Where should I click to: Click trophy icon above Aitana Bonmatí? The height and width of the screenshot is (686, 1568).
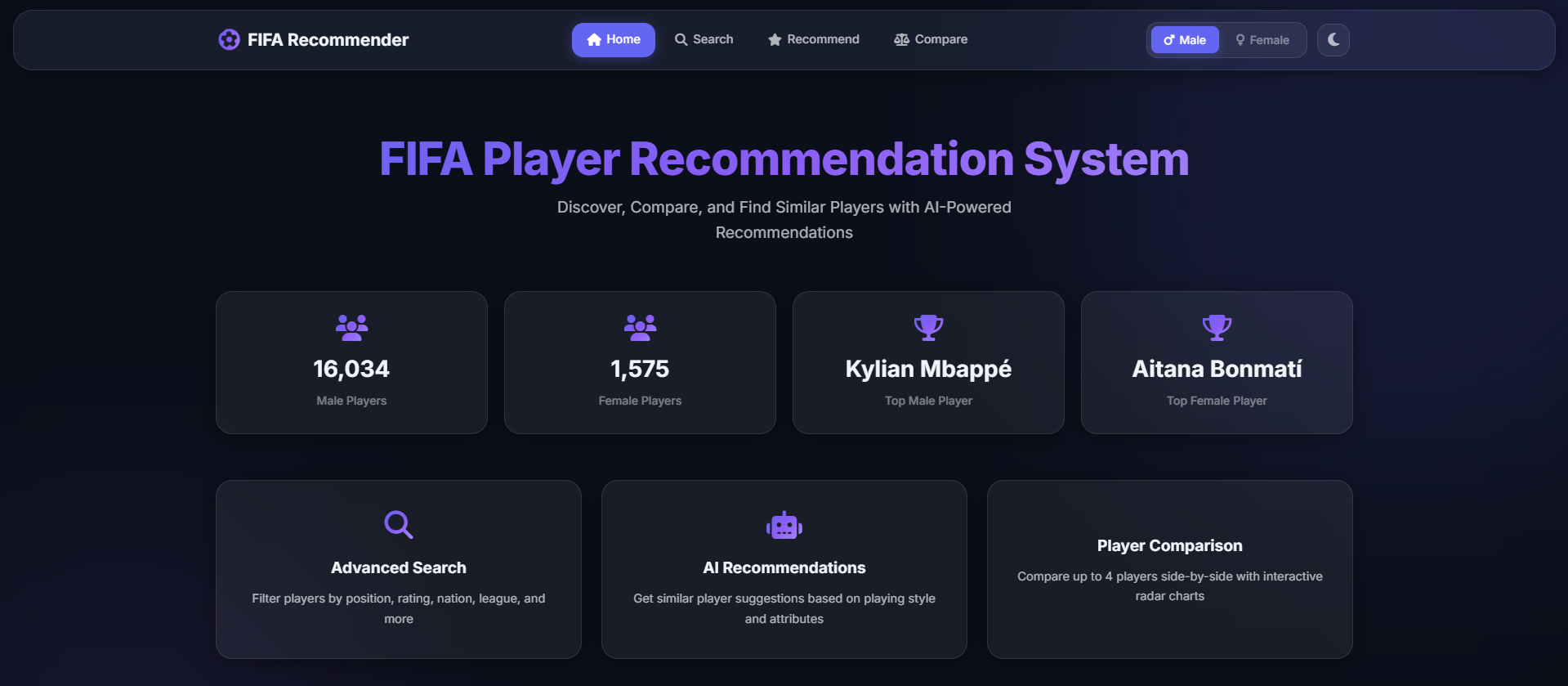[x=1217, y=328]
